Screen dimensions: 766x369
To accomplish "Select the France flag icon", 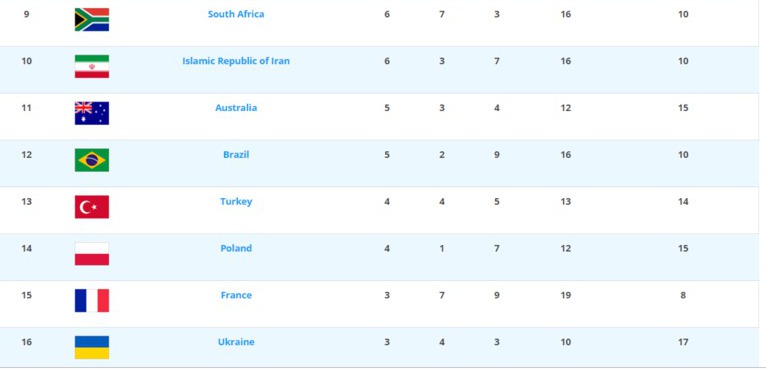I will click(92, 301).
